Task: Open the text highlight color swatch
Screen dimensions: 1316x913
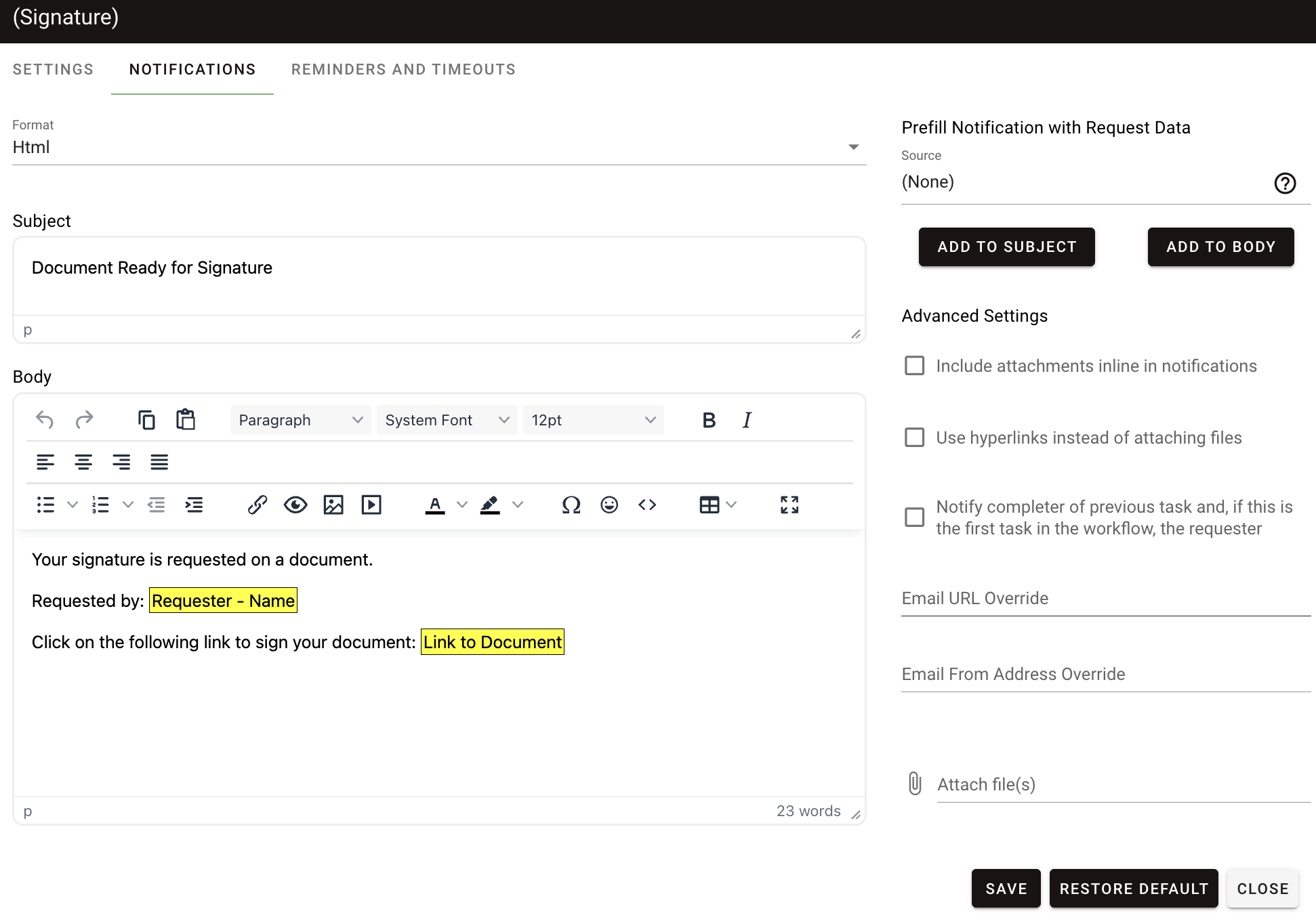Action: 490,505
